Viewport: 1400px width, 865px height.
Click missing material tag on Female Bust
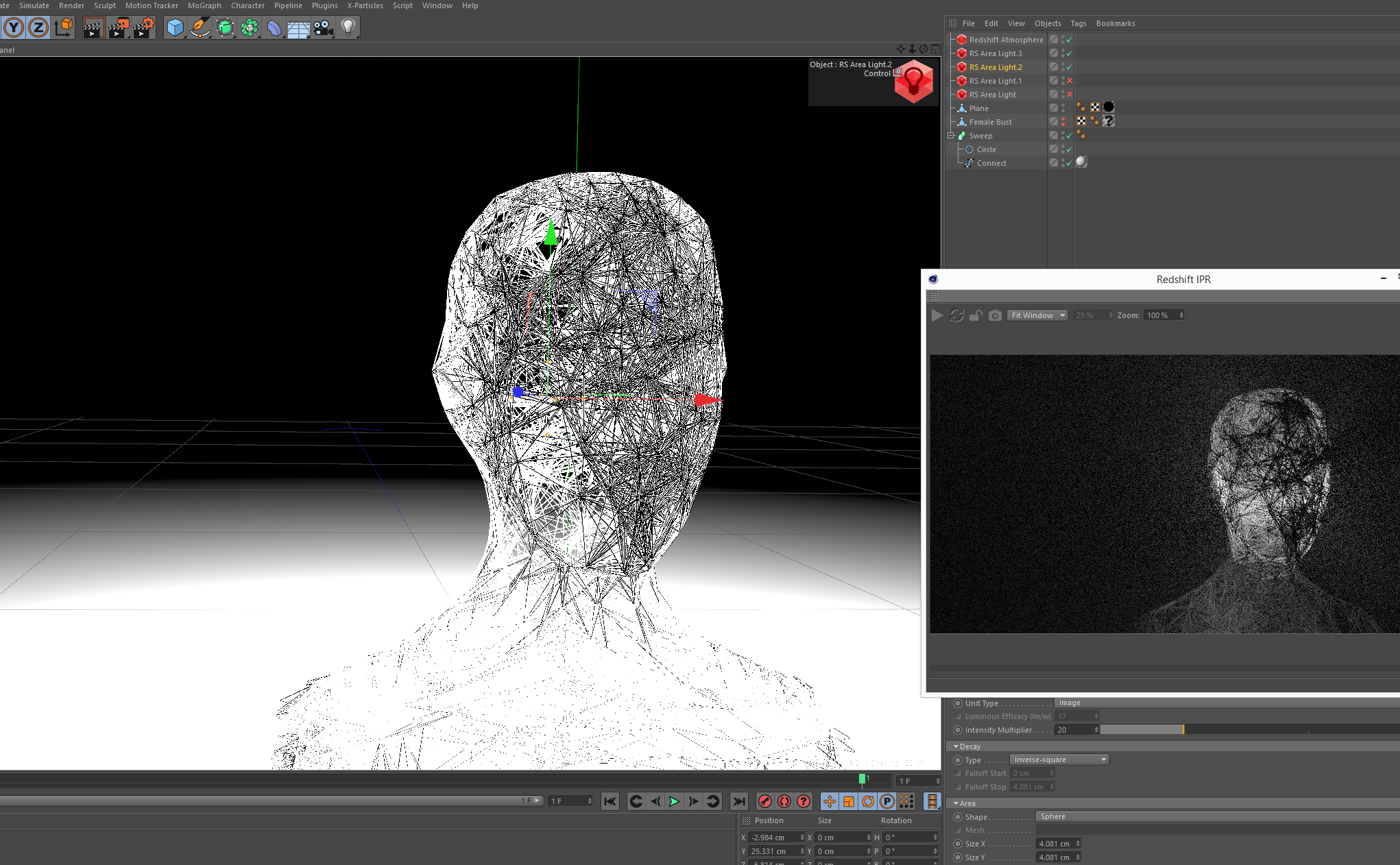[1109, 121]
